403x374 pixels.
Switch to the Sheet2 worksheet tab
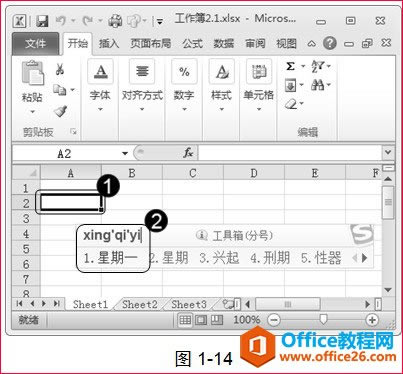(x=140, y=304)
